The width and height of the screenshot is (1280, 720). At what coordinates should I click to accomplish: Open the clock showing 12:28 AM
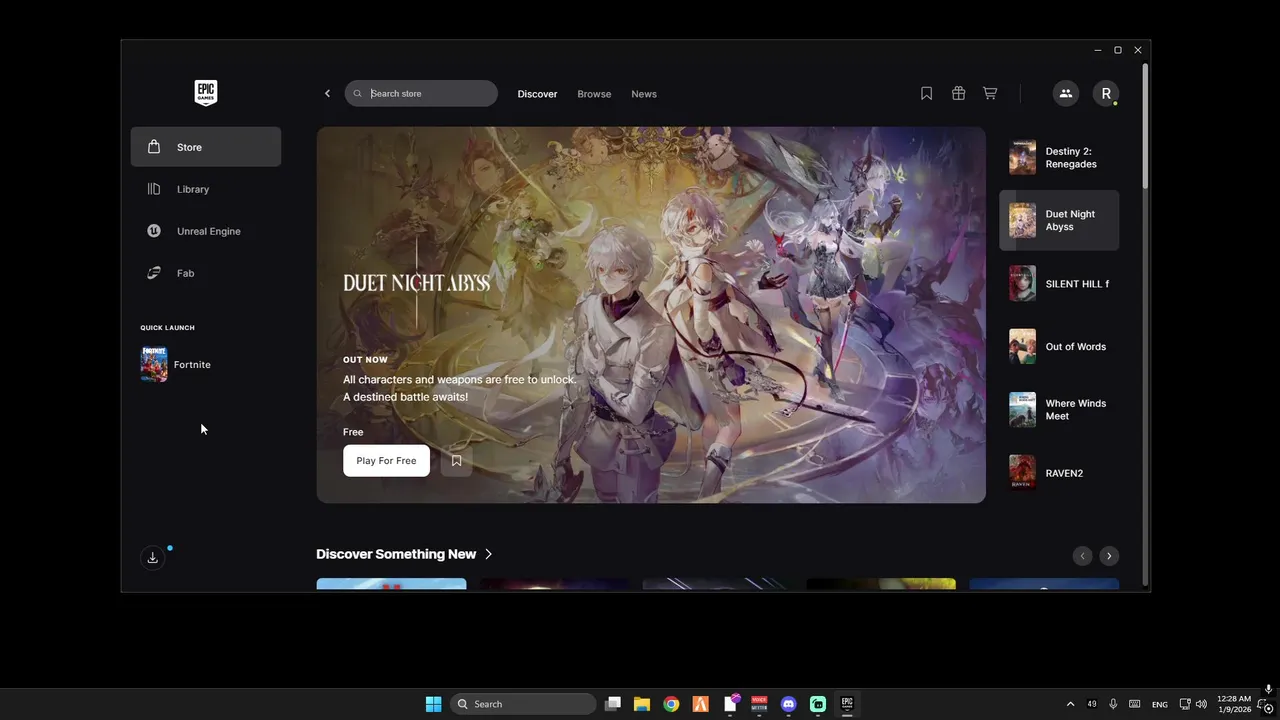click(1234, 704)
